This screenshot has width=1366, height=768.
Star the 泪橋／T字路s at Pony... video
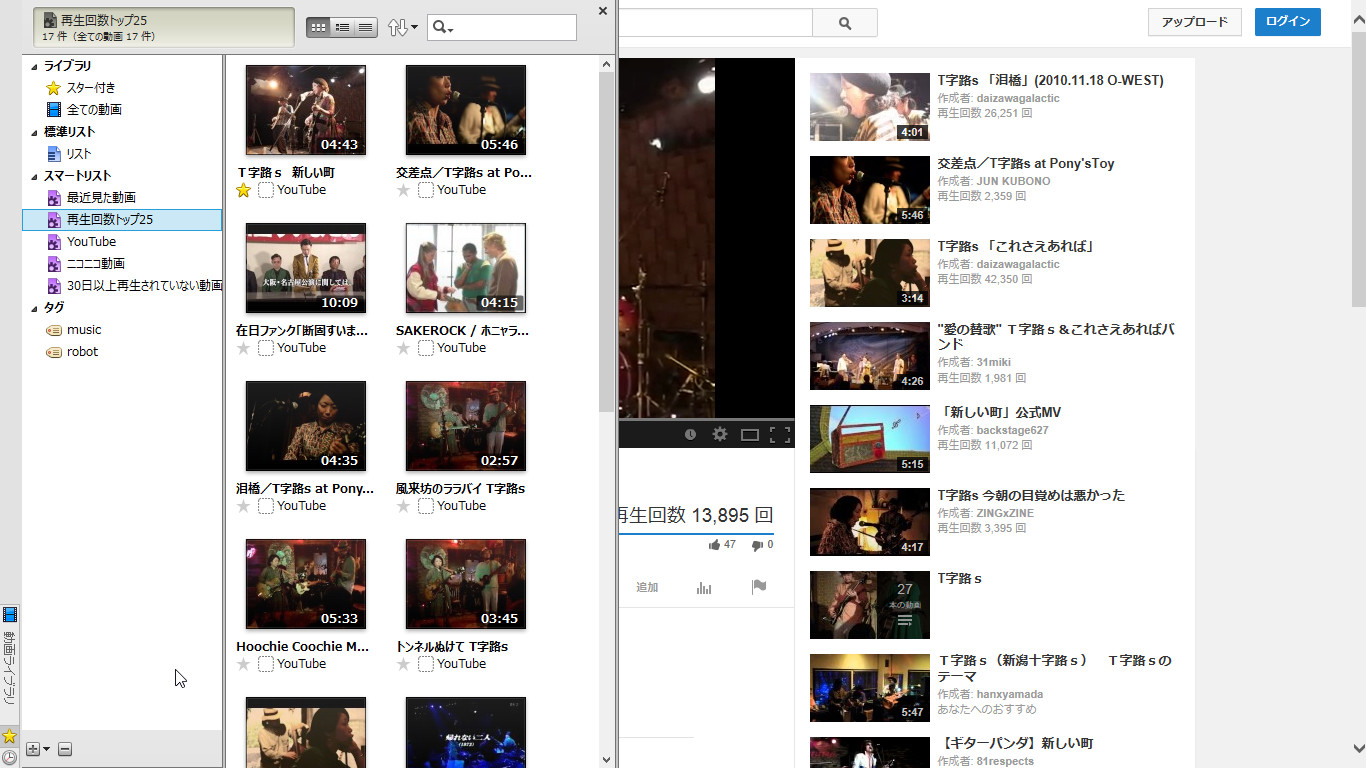(x=244, y=506)
